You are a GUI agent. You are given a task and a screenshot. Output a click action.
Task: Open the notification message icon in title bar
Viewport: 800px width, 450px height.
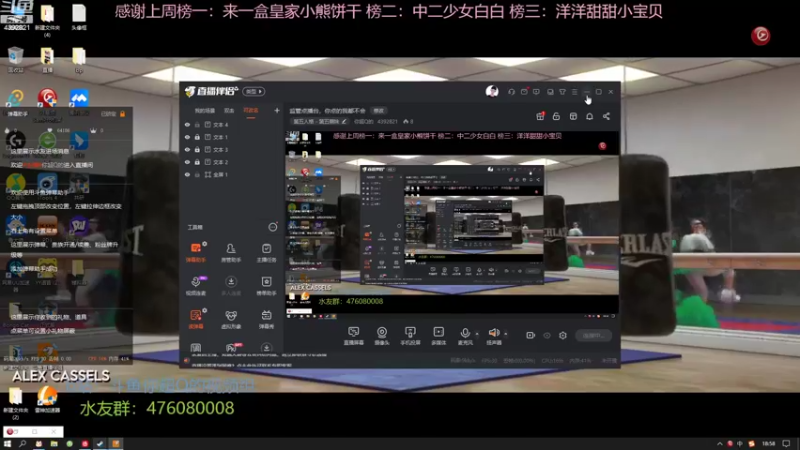click(524, 92)
